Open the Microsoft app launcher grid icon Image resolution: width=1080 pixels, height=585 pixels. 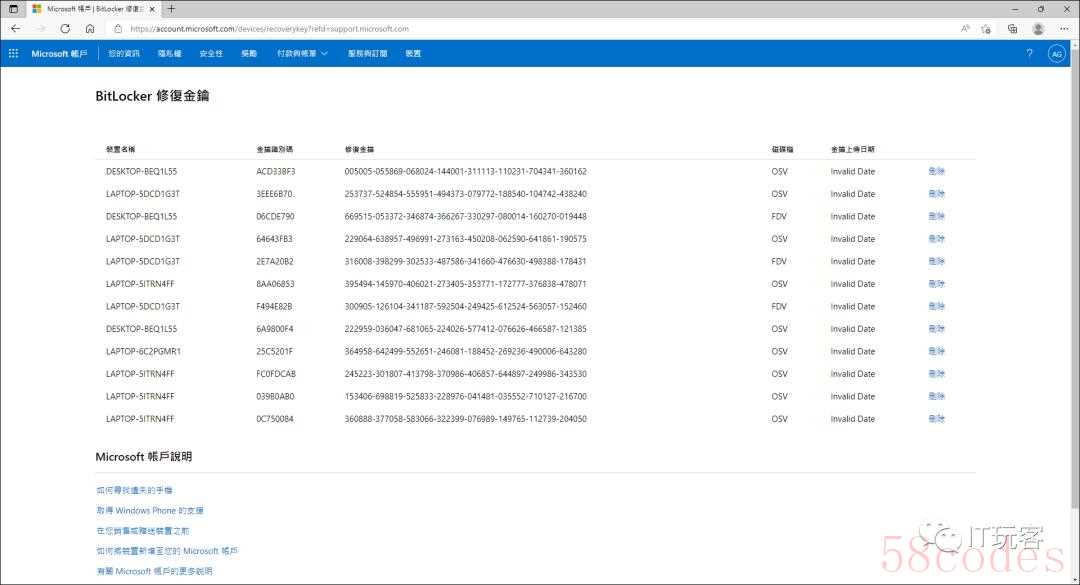coord(13,54)
